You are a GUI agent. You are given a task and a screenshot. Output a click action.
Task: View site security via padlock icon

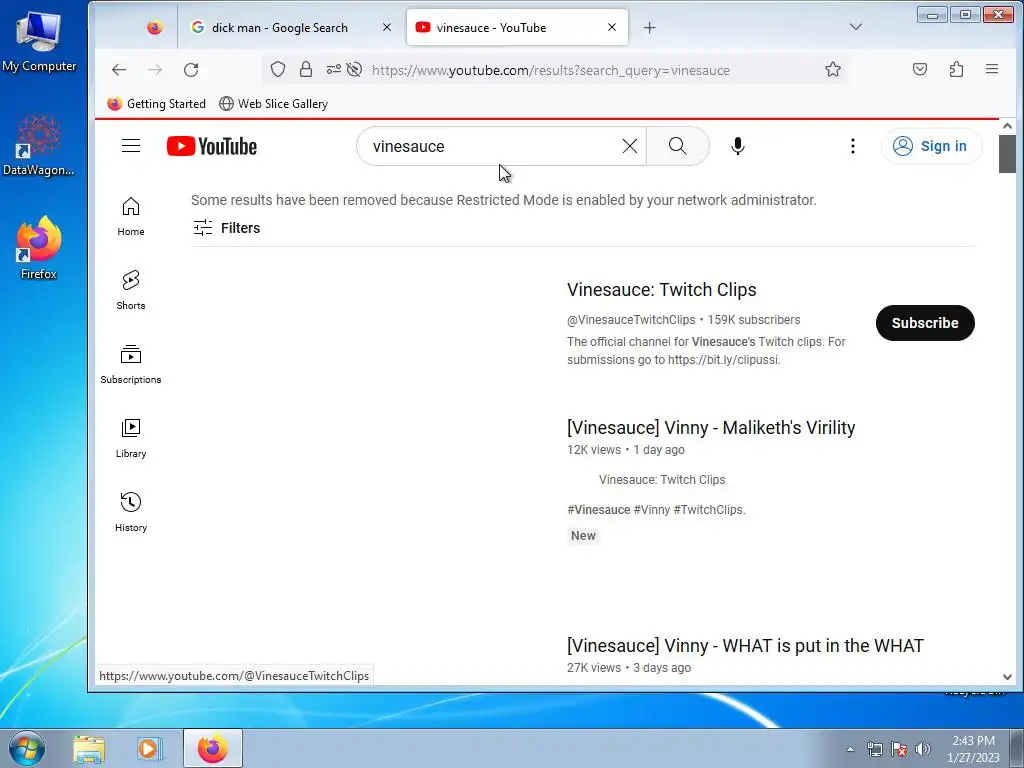(306, 69)
